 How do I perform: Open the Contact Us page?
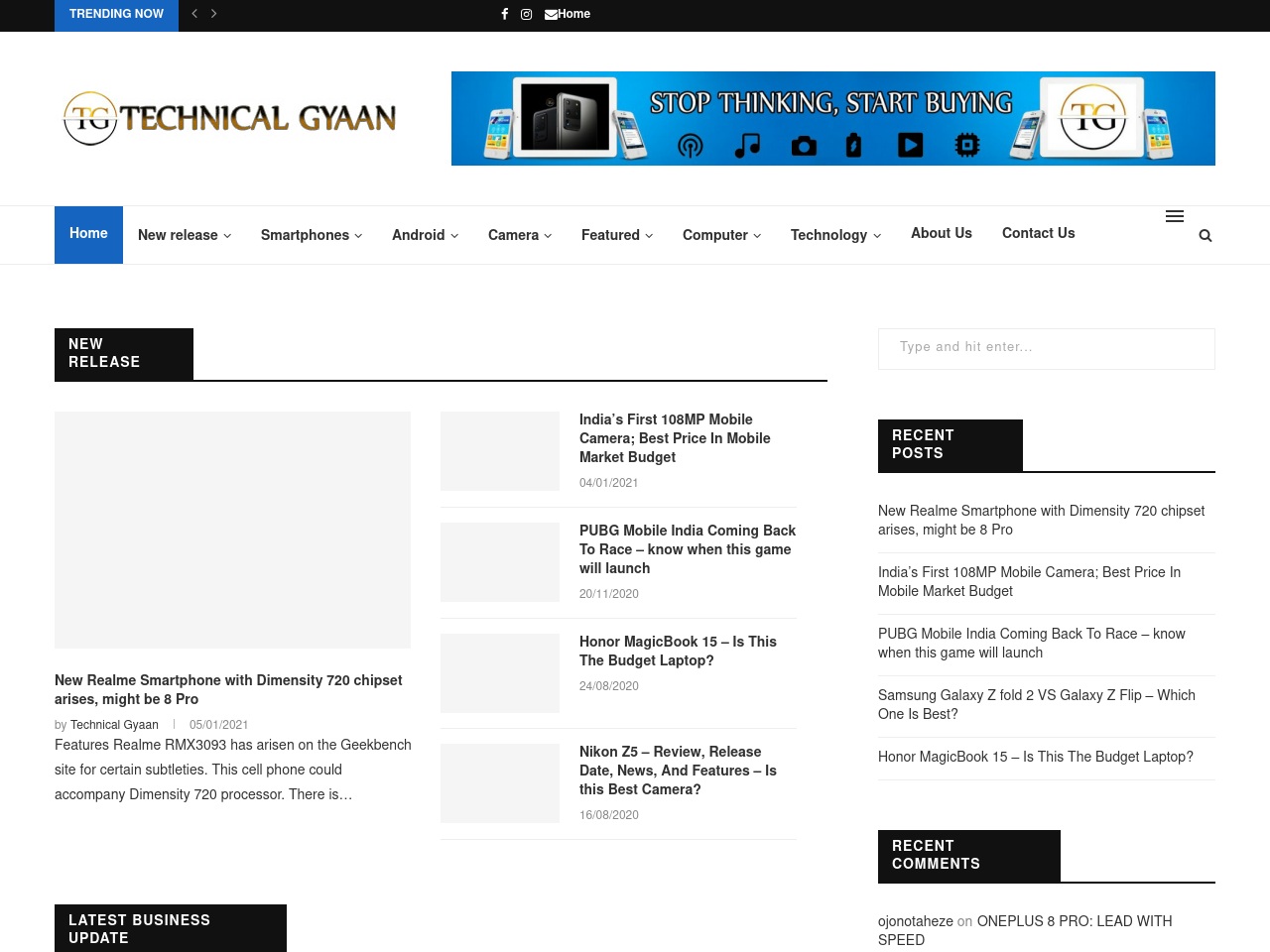click(1038, 233)
